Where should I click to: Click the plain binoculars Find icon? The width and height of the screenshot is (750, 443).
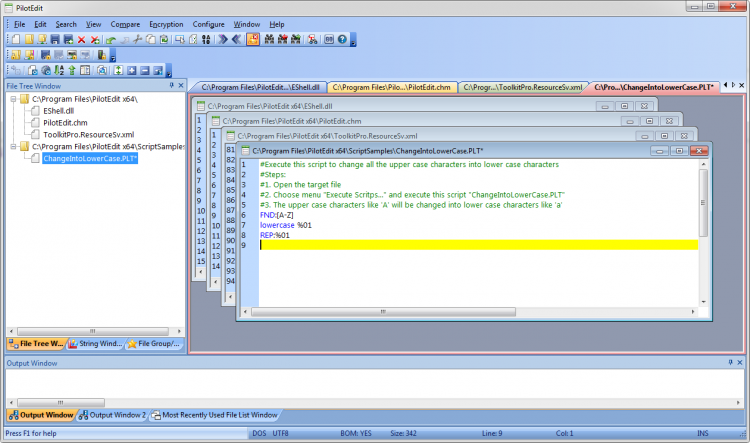tap(269, 39)
